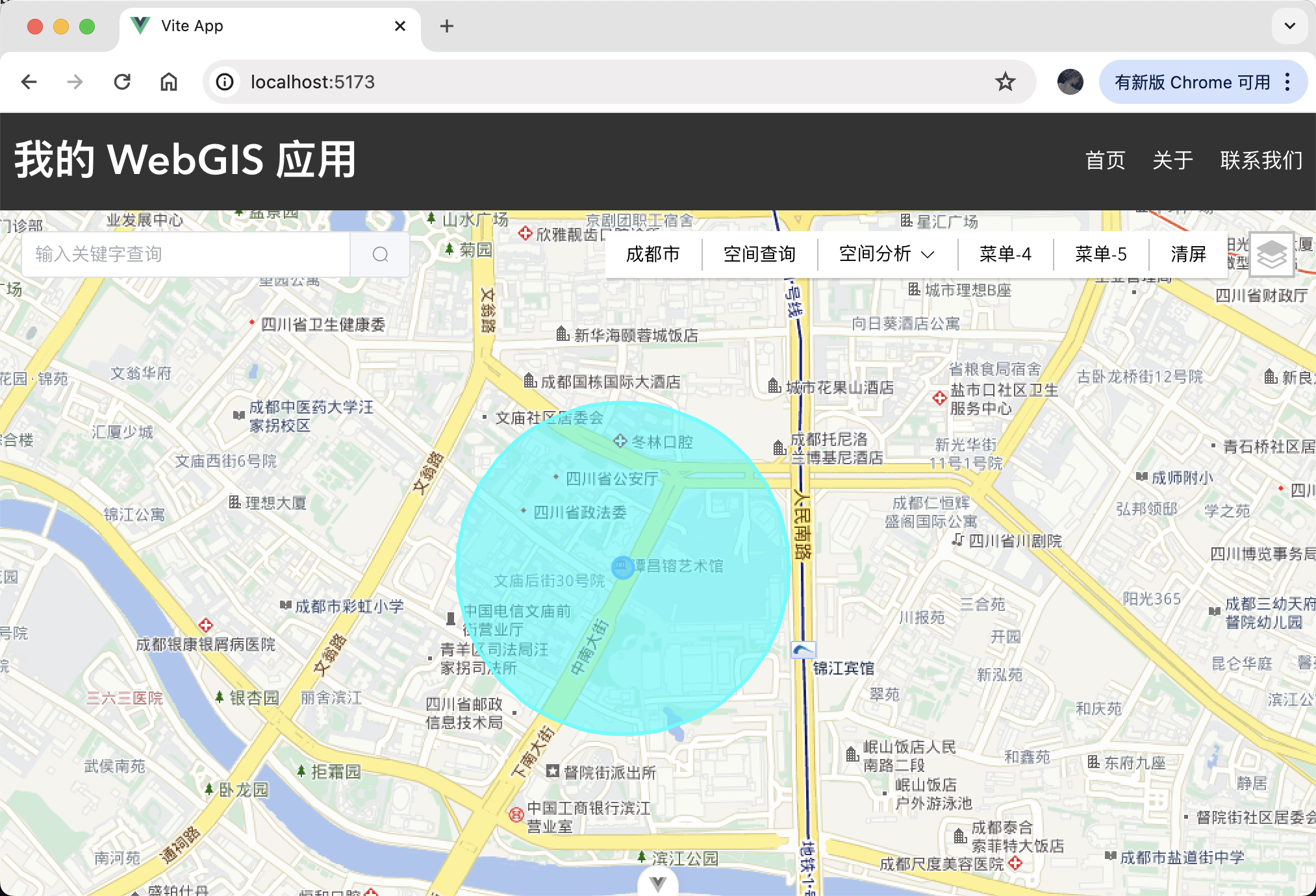Click the 银杏园 park tree icon
Screen dimensions: 1316x896
[x=220, y=697]
